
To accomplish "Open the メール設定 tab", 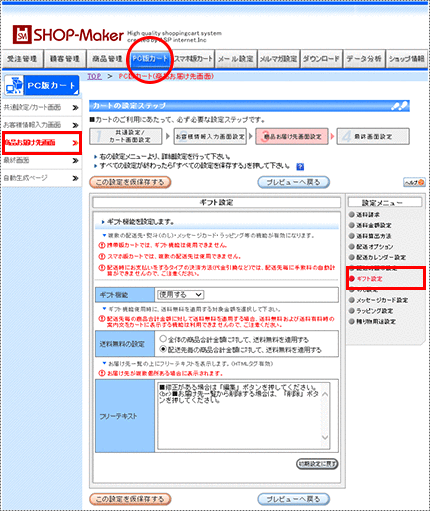I will tap(236, 59).
